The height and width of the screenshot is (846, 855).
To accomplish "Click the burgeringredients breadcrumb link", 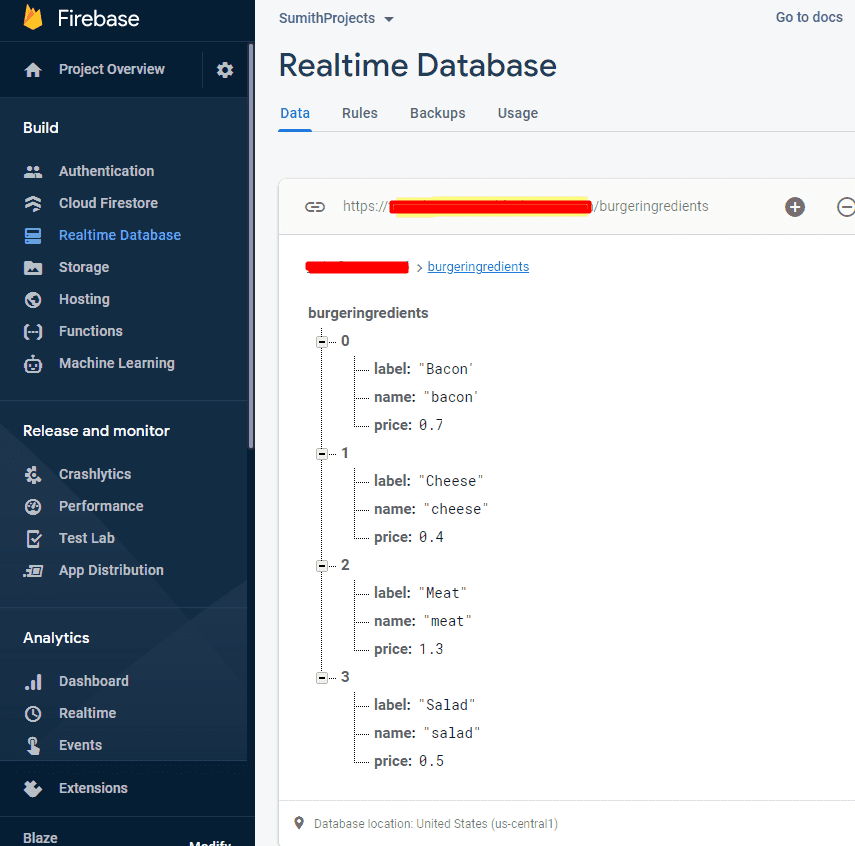I will click(x=478, y=267).
